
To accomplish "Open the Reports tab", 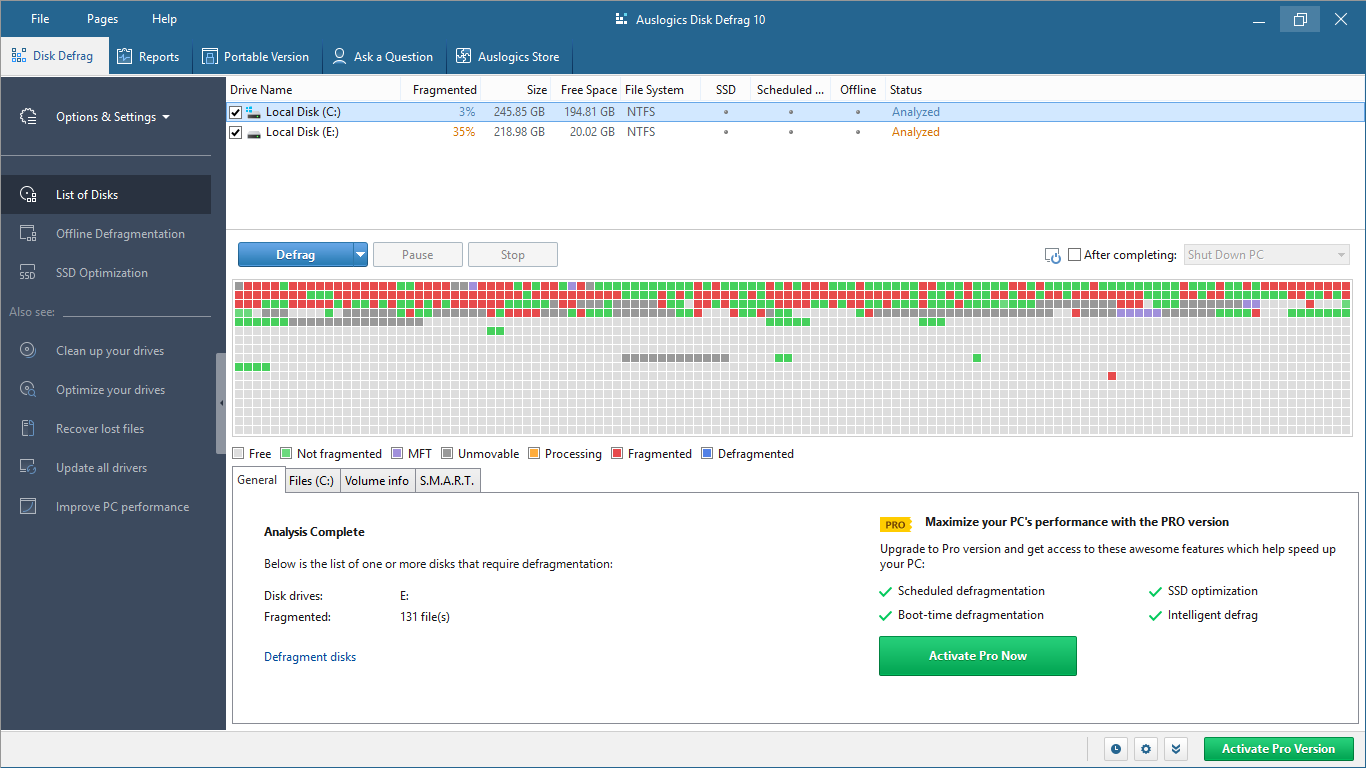I will [148, 57].
